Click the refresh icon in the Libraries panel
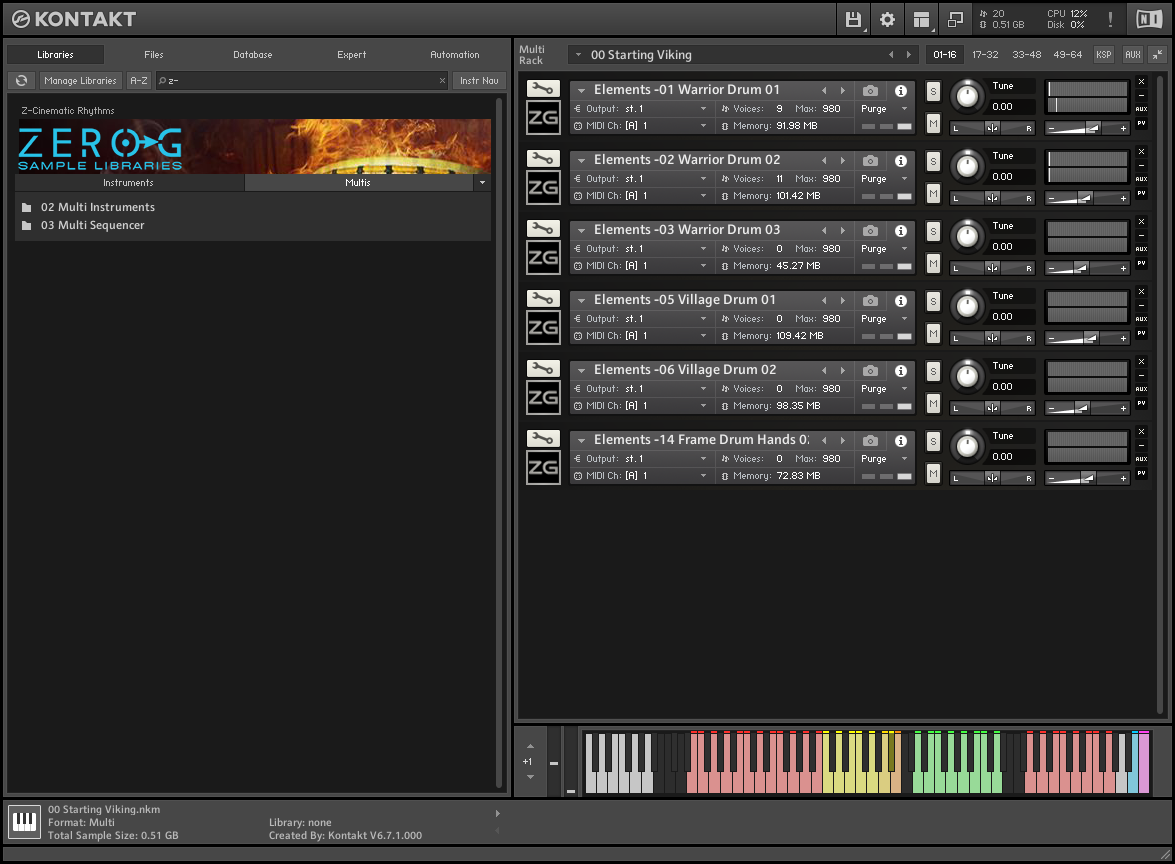 (21, 81)
